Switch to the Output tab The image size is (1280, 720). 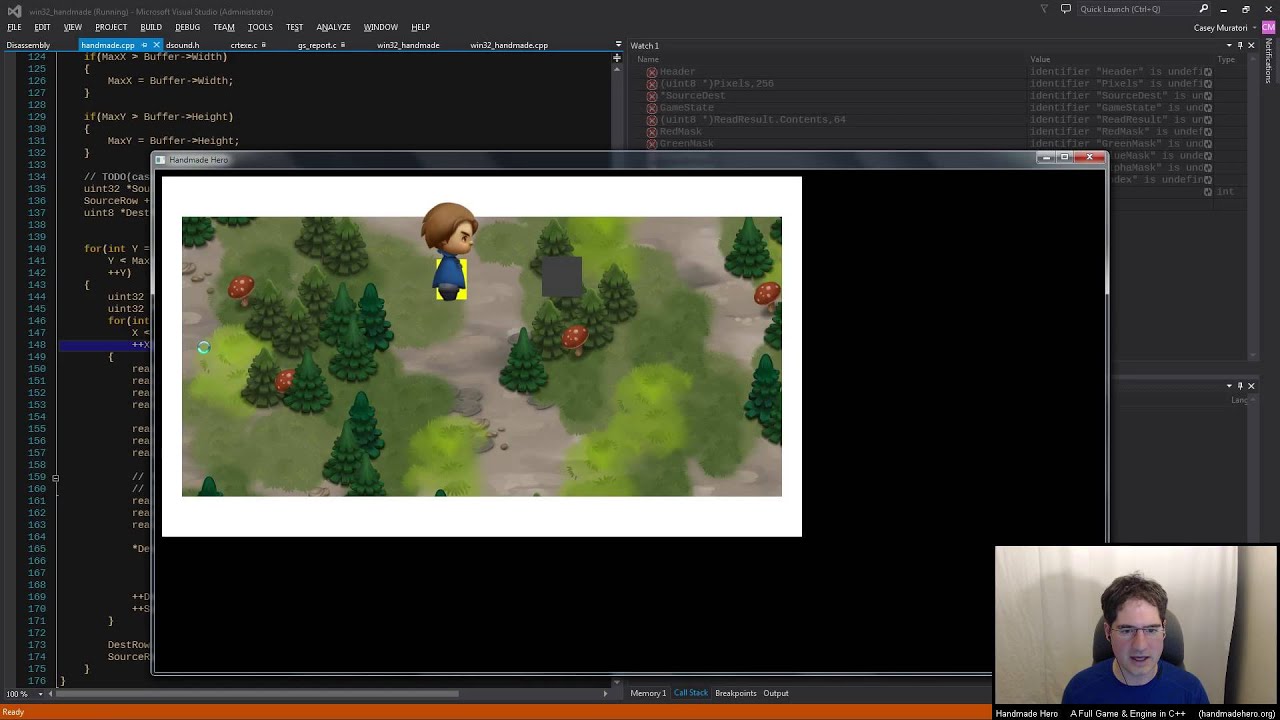tap(776, 693)
